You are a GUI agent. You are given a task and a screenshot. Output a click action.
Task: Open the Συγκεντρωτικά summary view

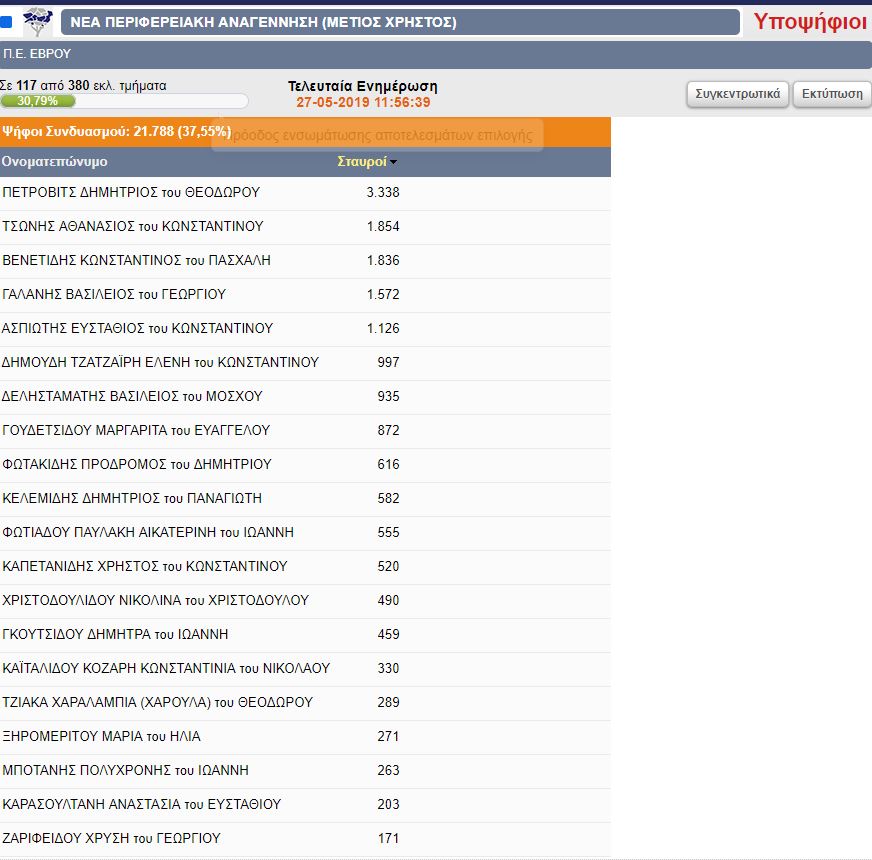point(738,94)
